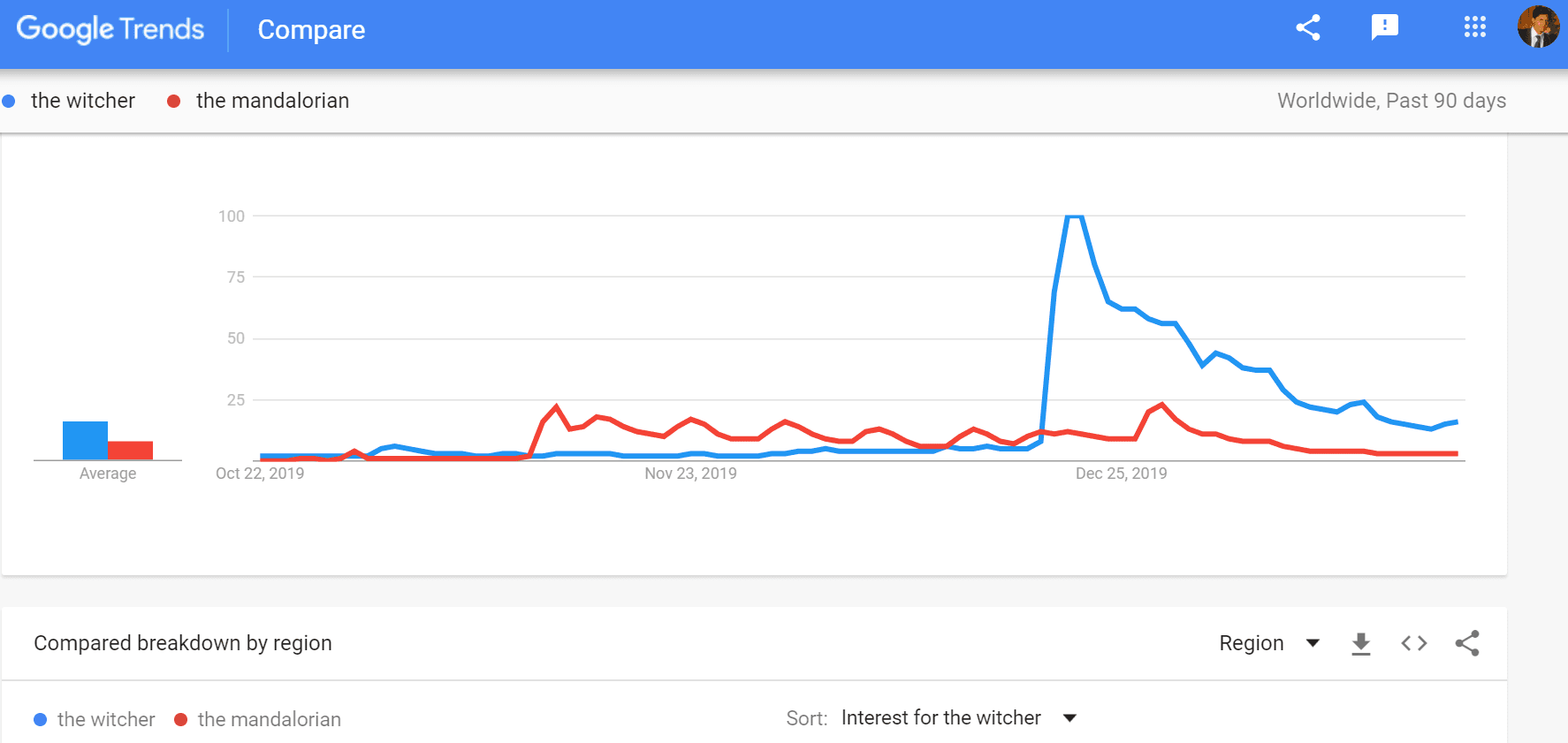This screenshot has height=743, width=1568.
Task: Click the Dec 25, 2019 axis label
Action: point(1121,474)
